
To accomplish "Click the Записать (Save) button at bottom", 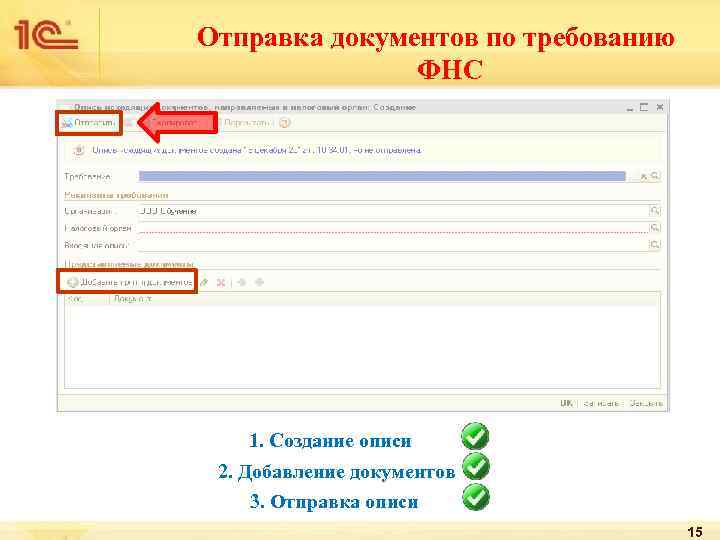I will (601, 403).
